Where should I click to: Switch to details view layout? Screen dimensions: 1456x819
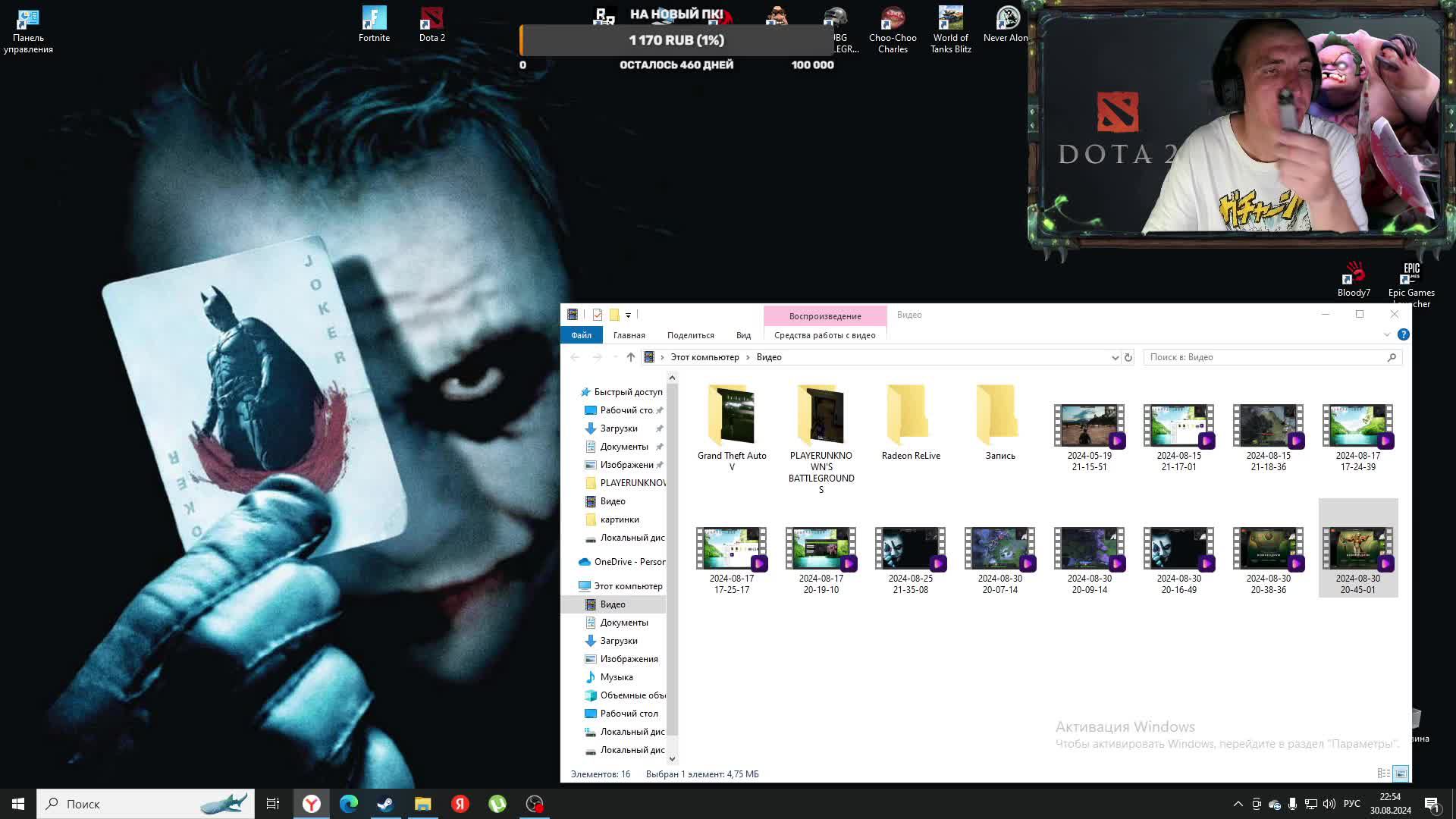coord(1383,773)
